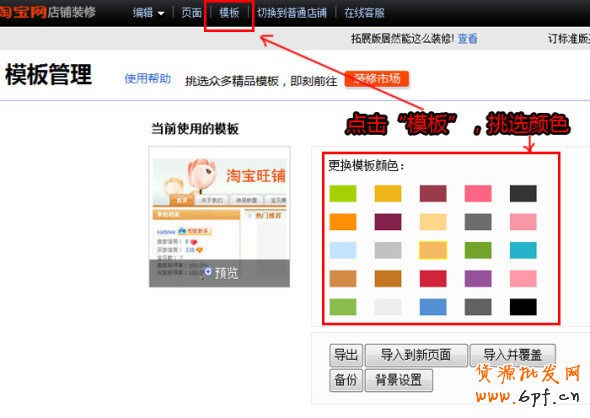Viewport: 590px width, 418px height.
Task: Open 背景设置 button
Action: (x=398, y=380)
